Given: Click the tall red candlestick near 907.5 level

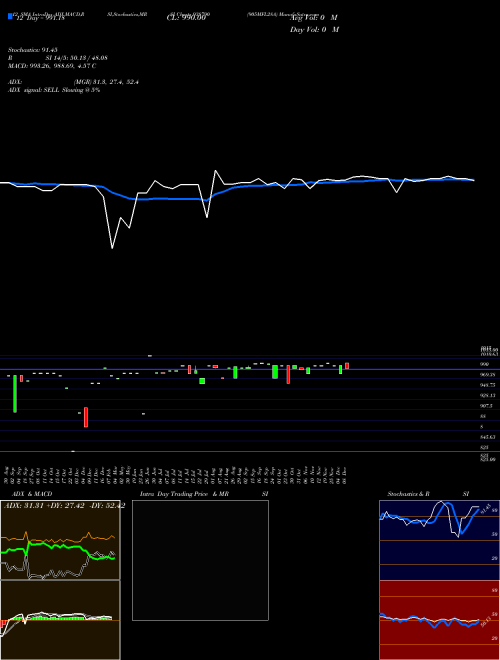Looking at the screenshot, I should click(x=86, y=417).
